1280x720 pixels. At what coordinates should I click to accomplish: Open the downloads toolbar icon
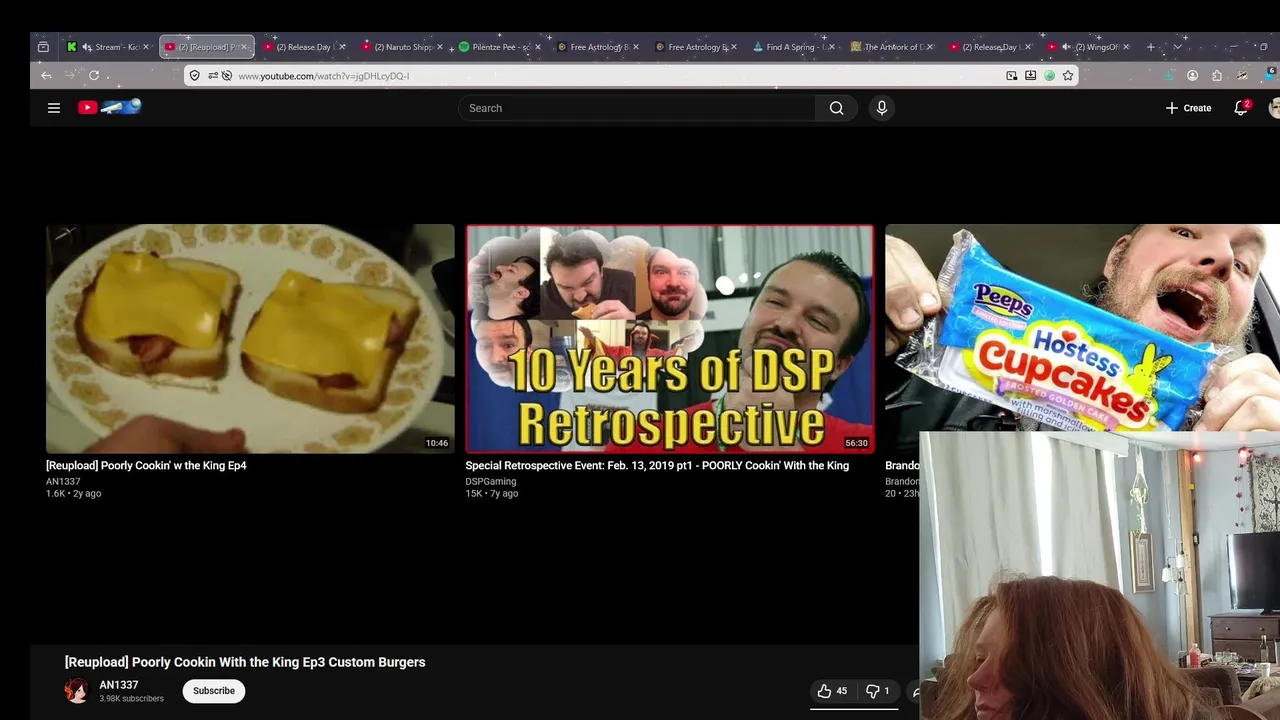1169,75
